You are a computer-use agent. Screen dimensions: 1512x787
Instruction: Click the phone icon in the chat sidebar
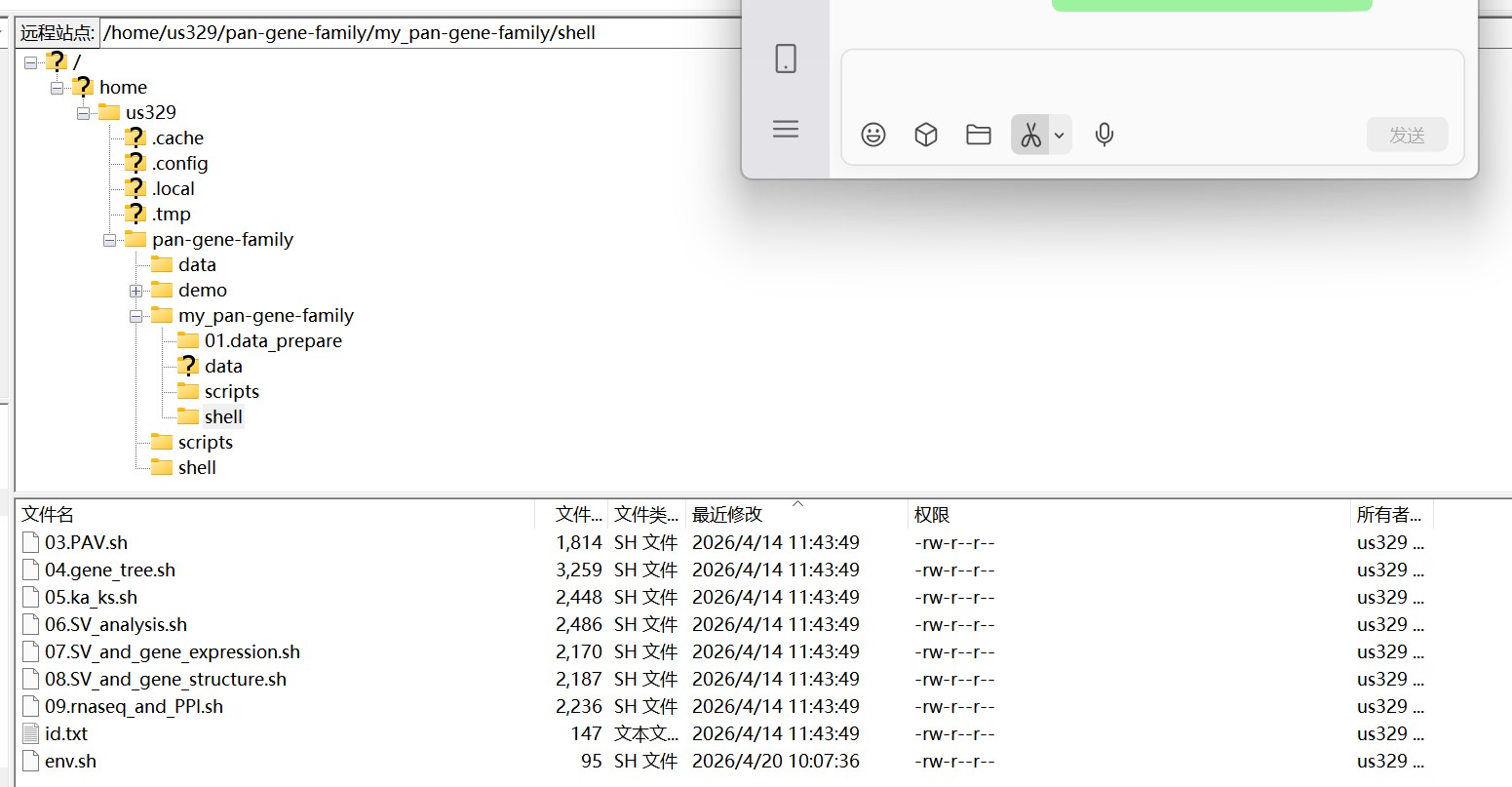[786, 59]
